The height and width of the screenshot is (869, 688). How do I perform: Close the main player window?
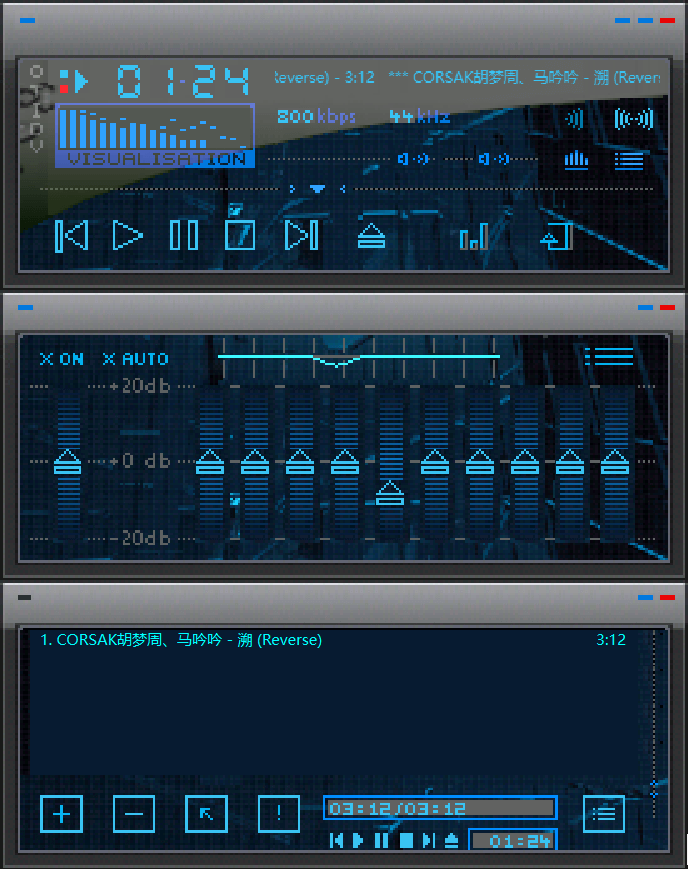667,21
